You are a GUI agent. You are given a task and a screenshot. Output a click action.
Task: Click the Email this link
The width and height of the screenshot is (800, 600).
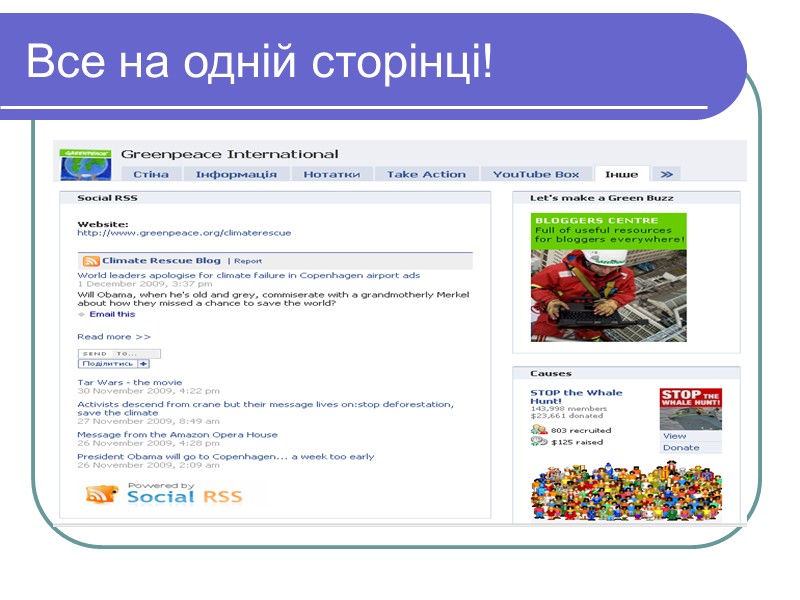click(112, 314)
